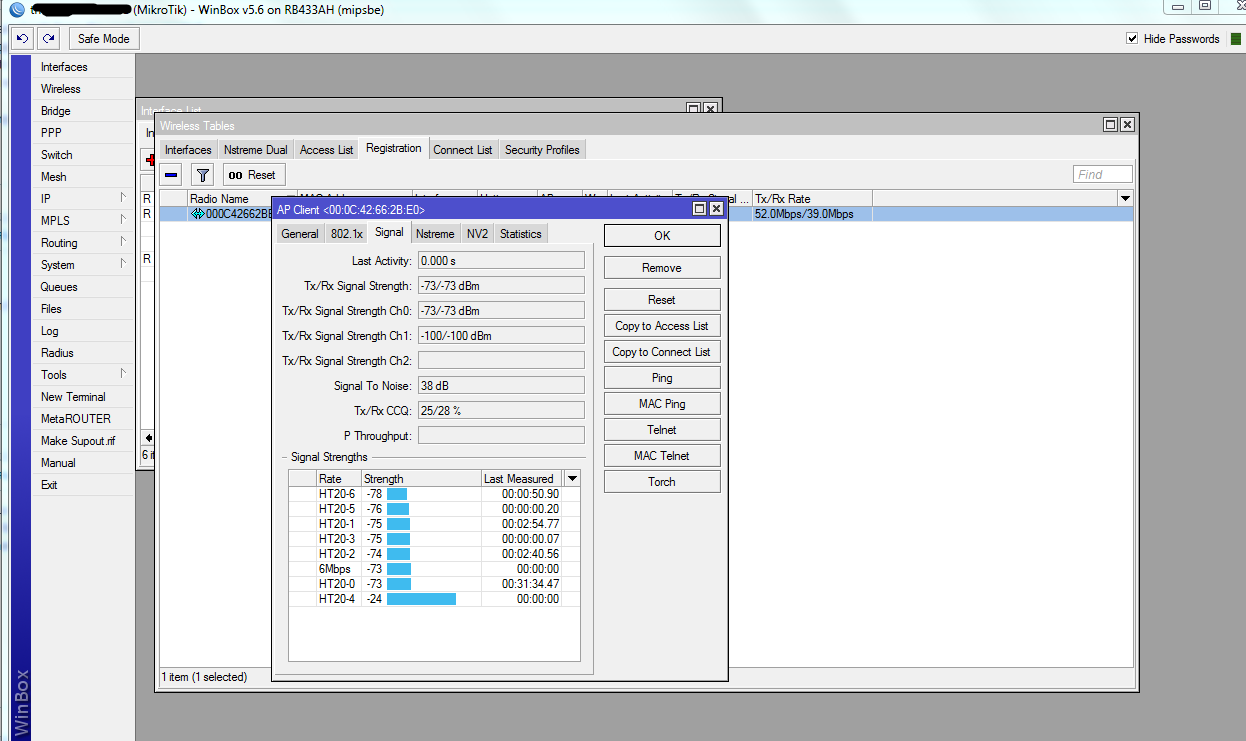Click the Find search field

pos(1103,174)
